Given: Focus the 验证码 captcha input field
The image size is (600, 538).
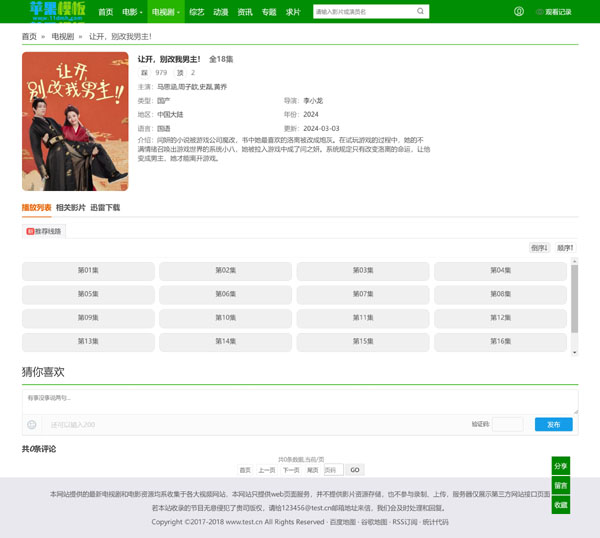Looking at the screenshot, I should (x=507, y=425).
